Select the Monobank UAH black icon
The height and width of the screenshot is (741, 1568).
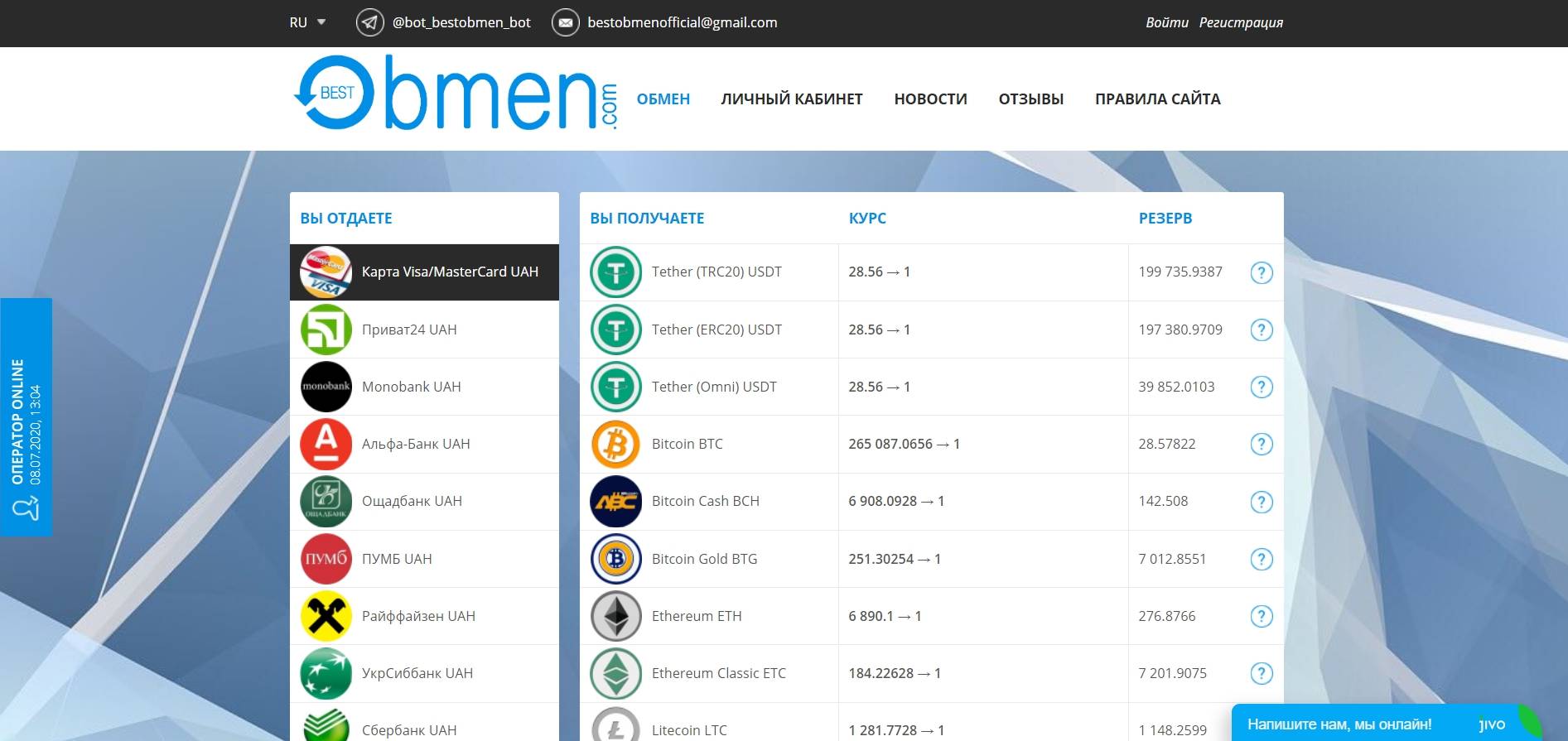(x=326, y=387)
